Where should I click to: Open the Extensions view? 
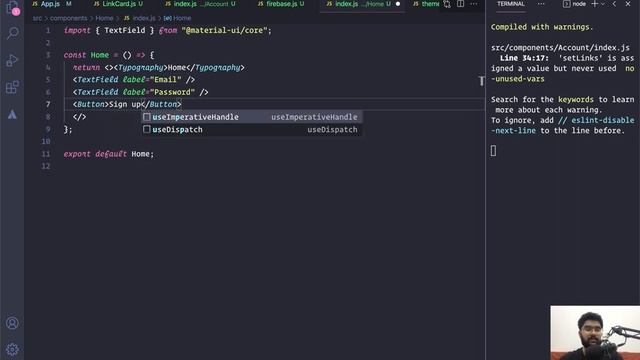click(12, 87)
